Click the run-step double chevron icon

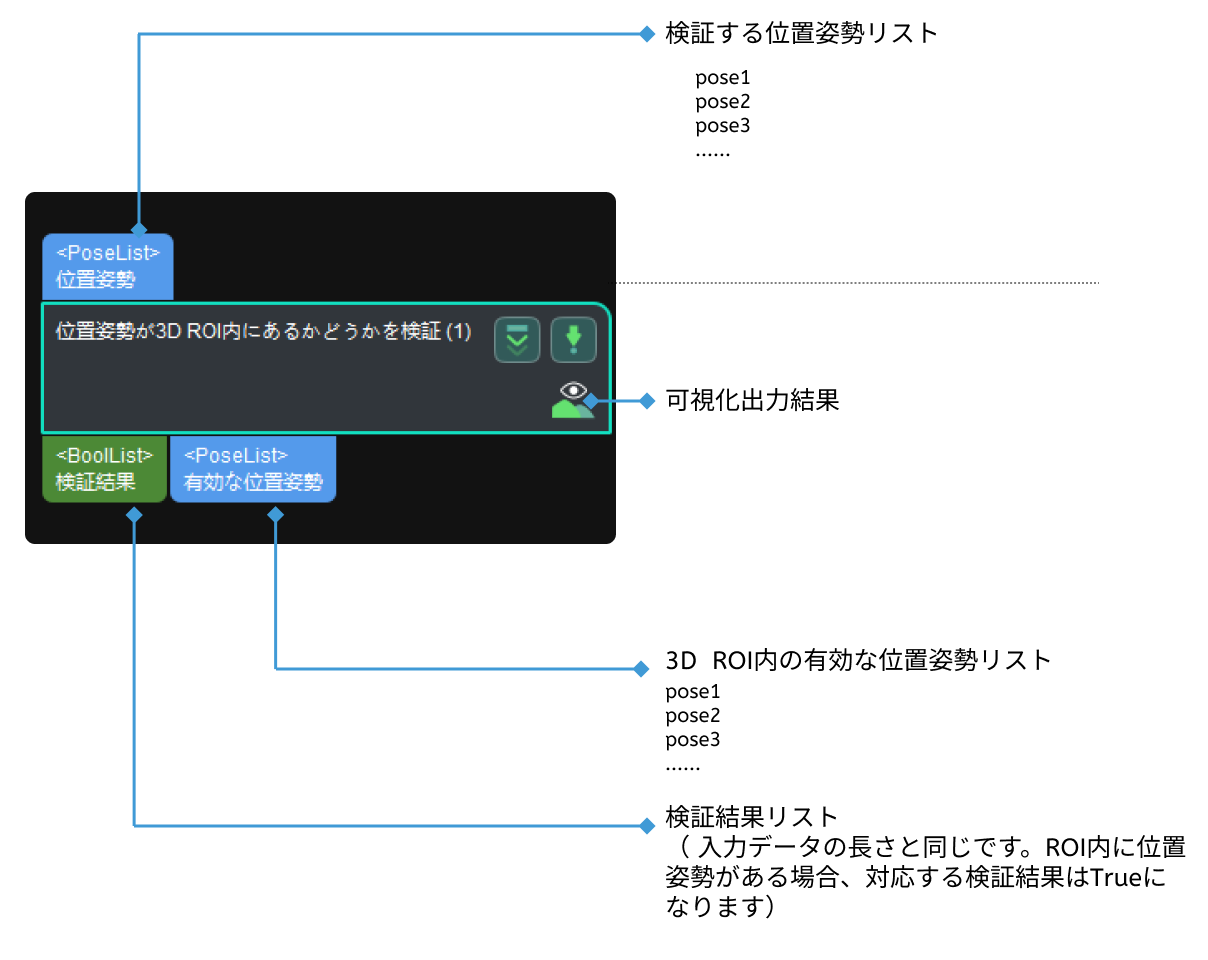coord(517,340)
